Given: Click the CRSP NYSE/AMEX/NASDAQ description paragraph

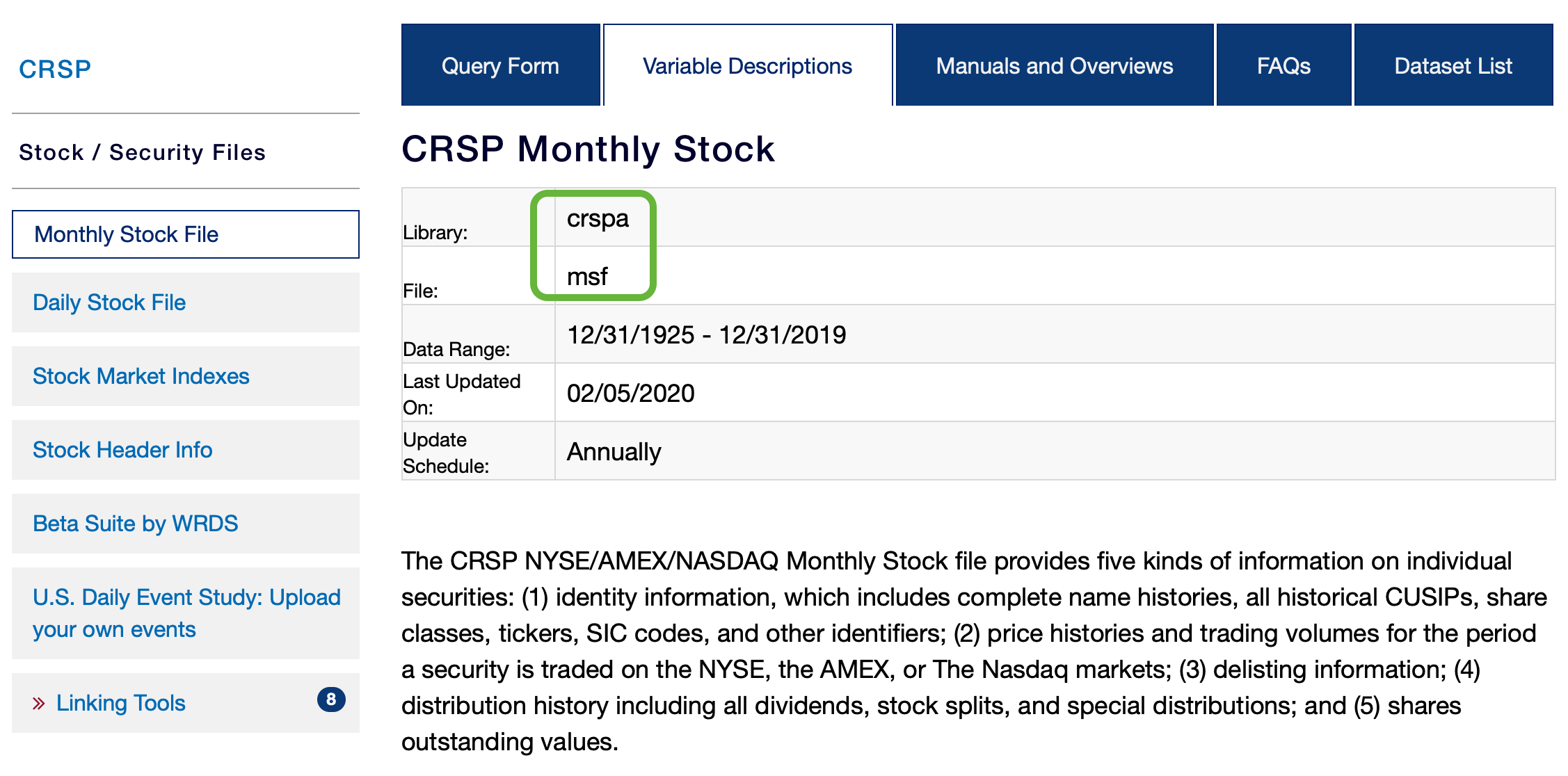Looking at the screenshot, I should pyautogui.click(x=974, y=652).
